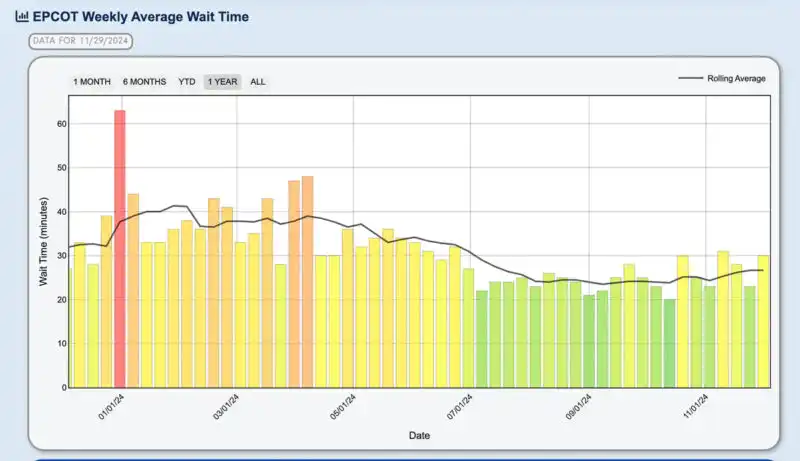Click the Date axis title
This screenshot has height=461, width=800.
coord(419,436)
